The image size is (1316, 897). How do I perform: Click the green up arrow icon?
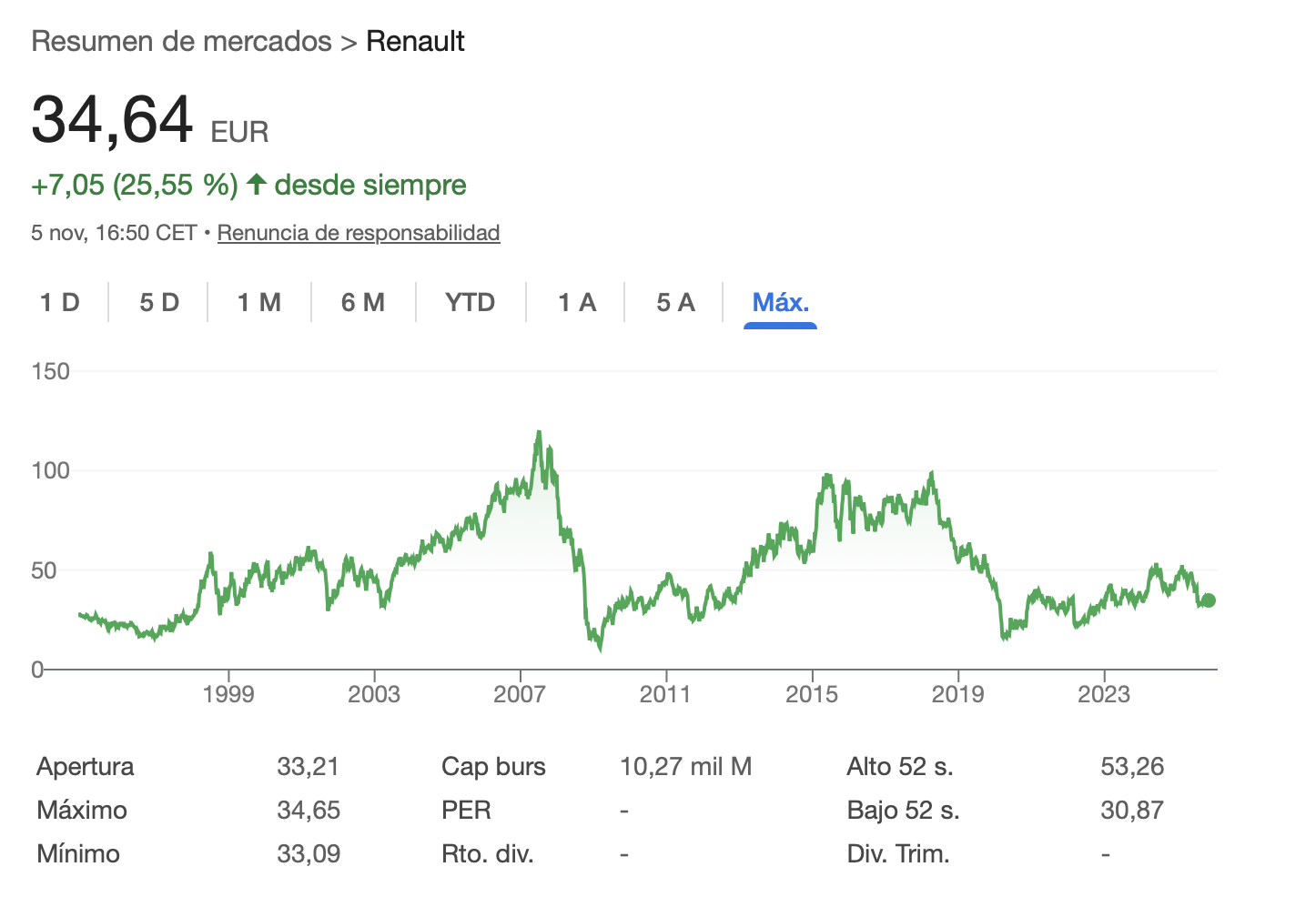(257, 185)
